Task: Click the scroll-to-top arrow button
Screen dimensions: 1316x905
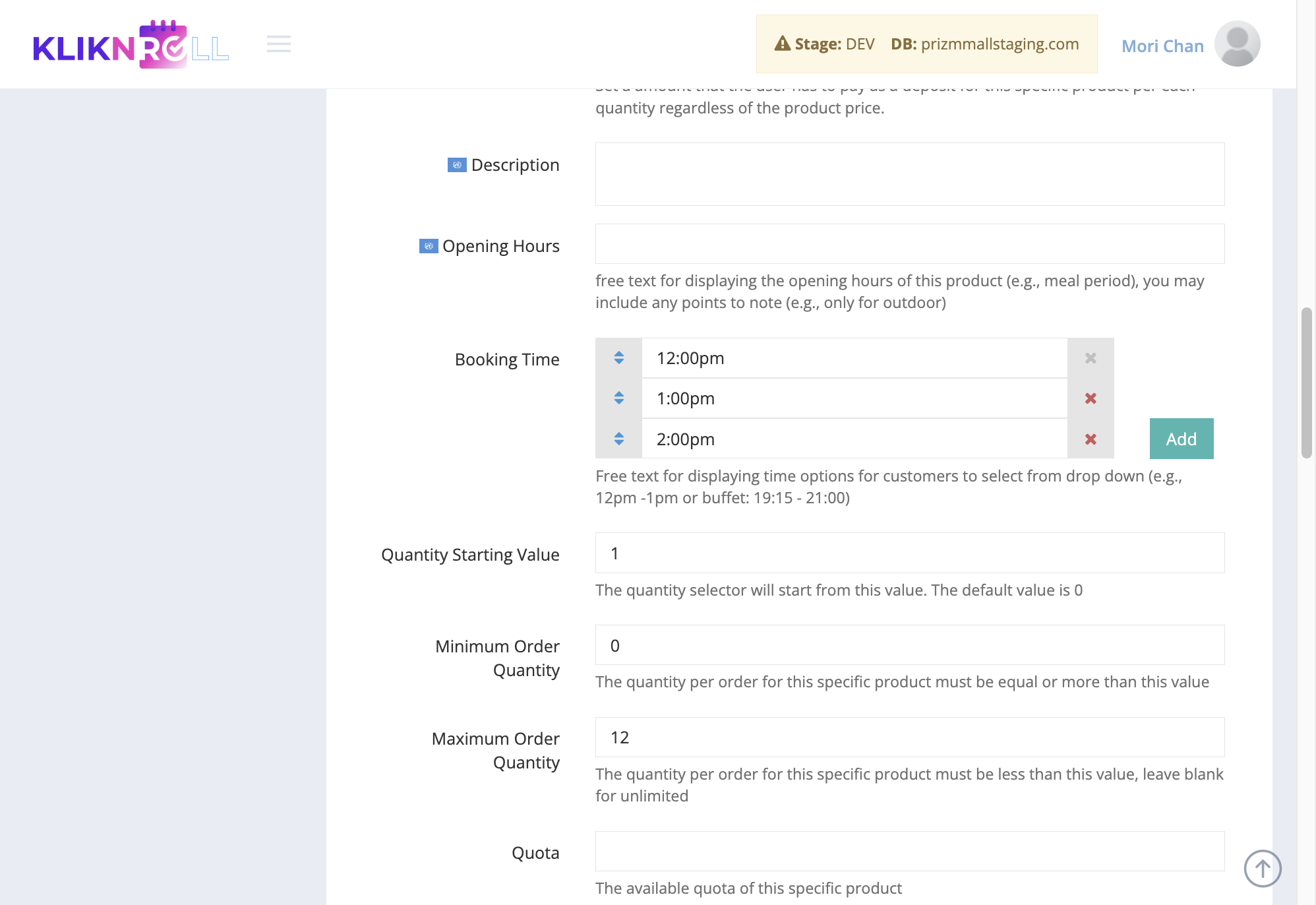Action: 1263,868
